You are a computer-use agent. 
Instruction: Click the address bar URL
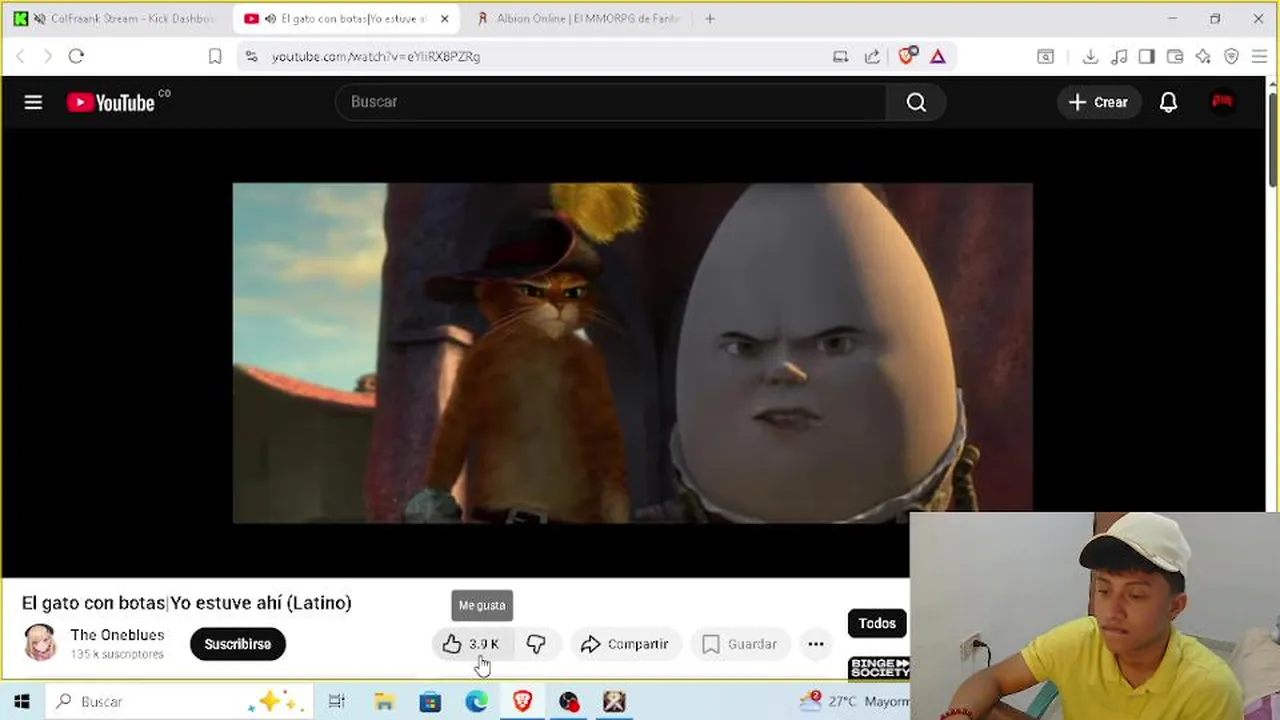pos(376,57)
